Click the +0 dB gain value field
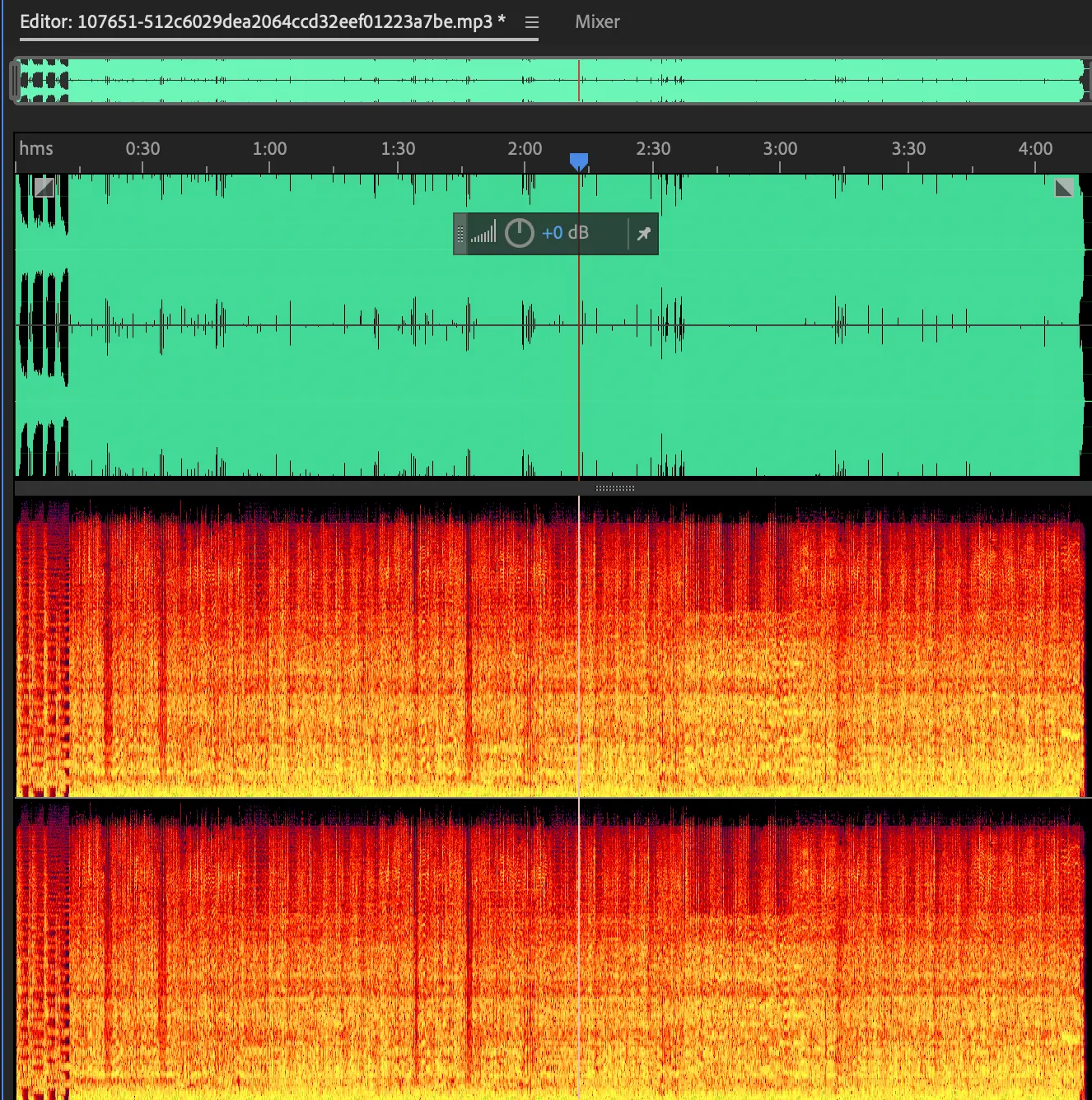Image resolution: width=1092 pixels, height=1100 pixels. (x=565, y=233)
